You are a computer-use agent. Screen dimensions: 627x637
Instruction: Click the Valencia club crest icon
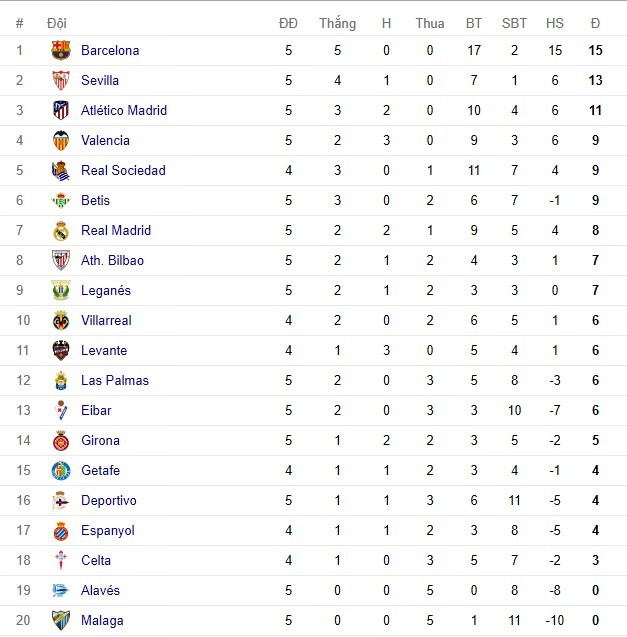(61, 141)
